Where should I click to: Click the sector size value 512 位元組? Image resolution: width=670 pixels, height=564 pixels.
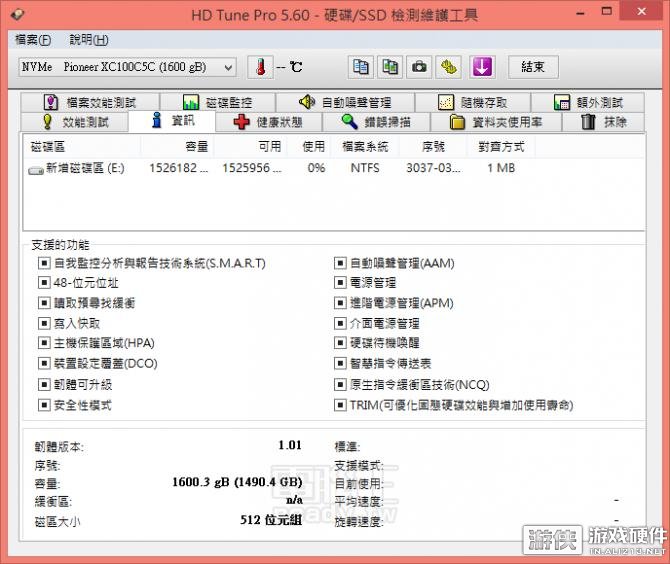coord(271,520)
